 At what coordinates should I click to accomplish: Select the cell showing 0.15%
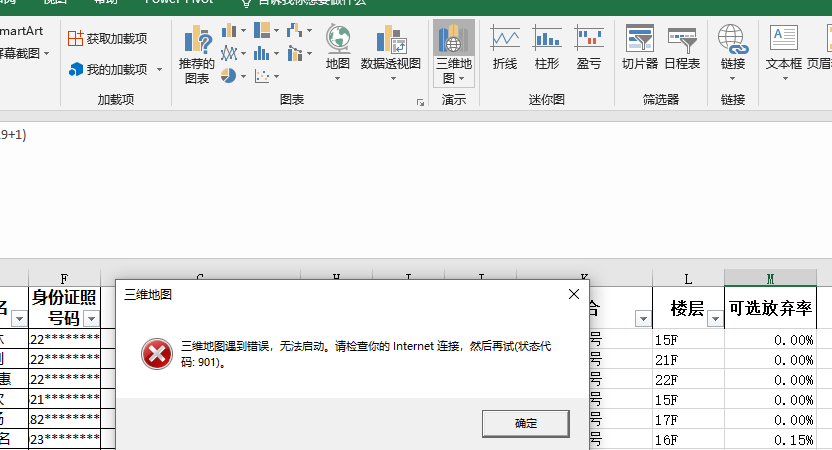click(770, 440)
